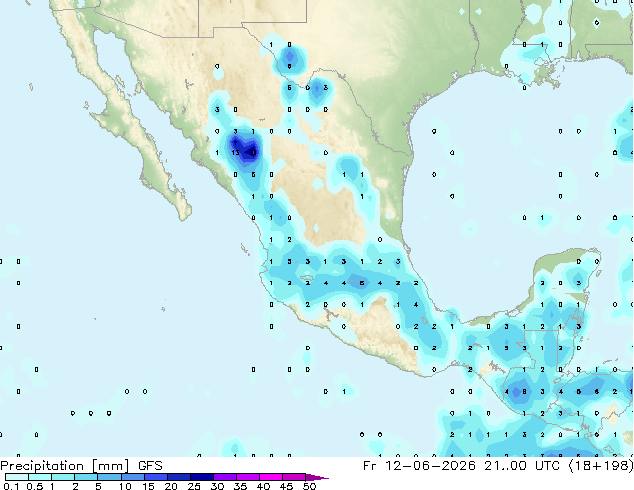634x490 pixels.
Task: Click the 25–30 mm navy legend segment
Action: [x=201, y=477]
